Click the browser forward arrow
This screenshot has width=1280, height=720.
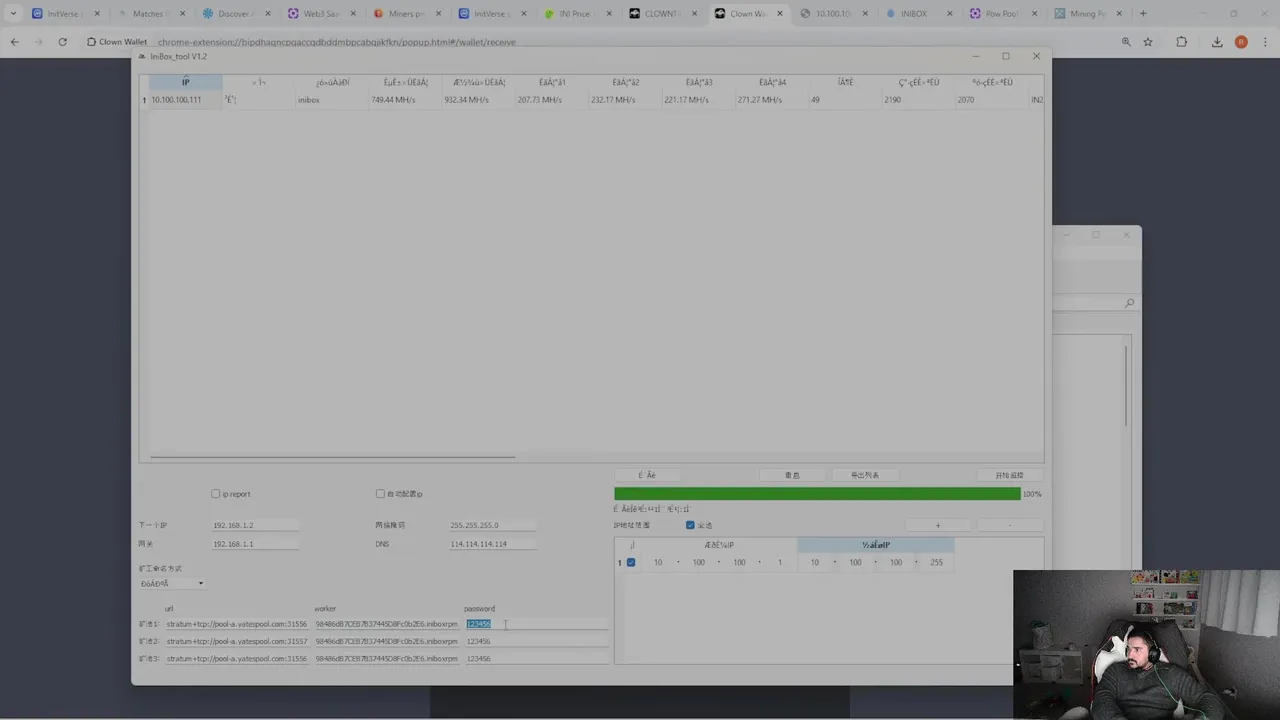click(x=38, y=42)
